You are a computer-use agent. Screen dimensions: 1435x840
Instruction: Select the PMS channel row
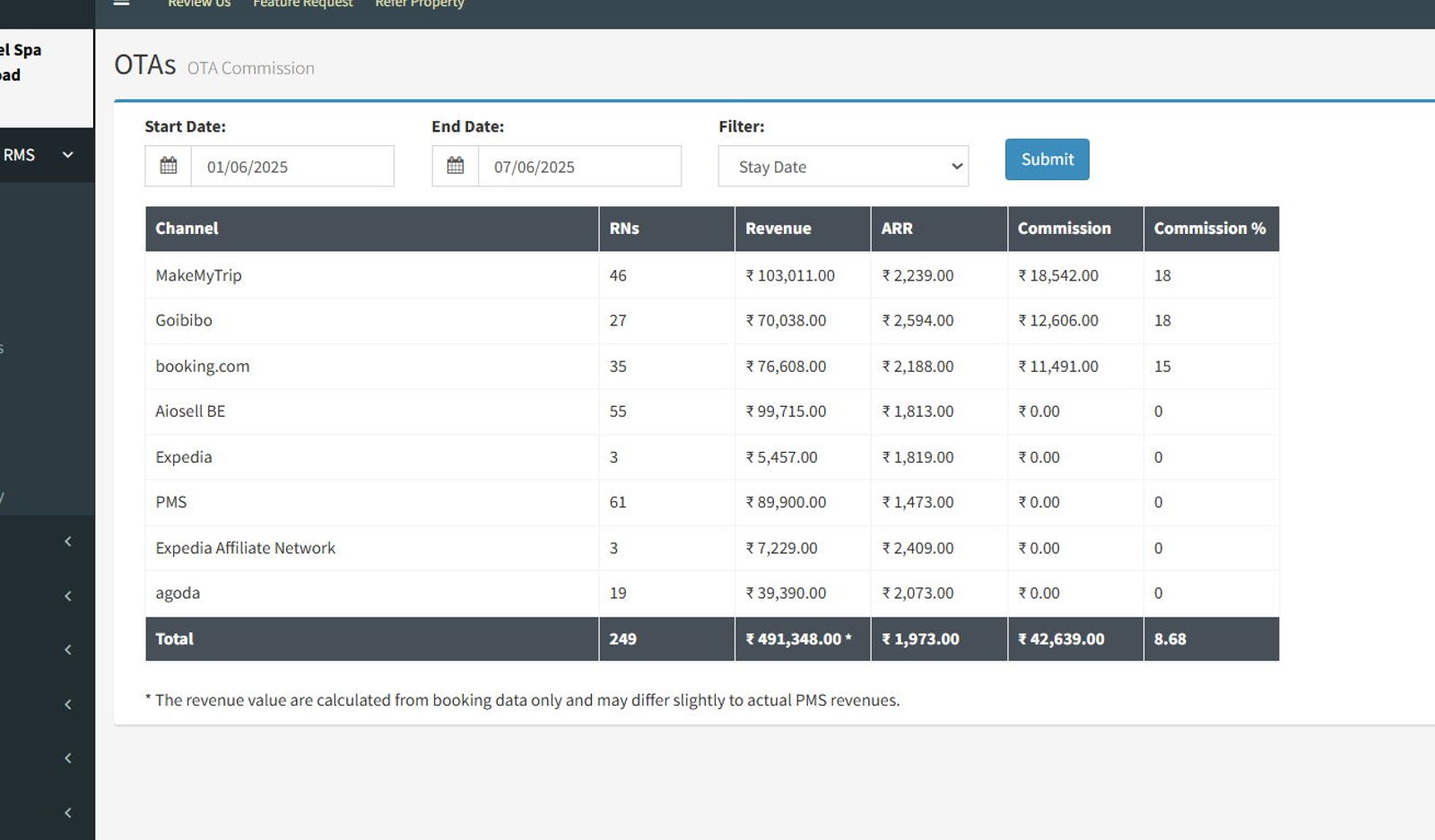coord(712,502)
